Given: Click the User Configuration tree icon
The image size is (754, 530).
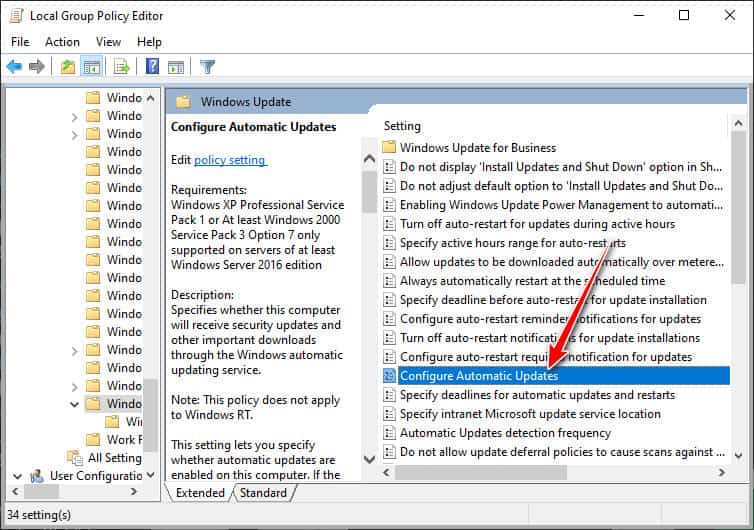Looking at the screenshot, I should [37, 476].
